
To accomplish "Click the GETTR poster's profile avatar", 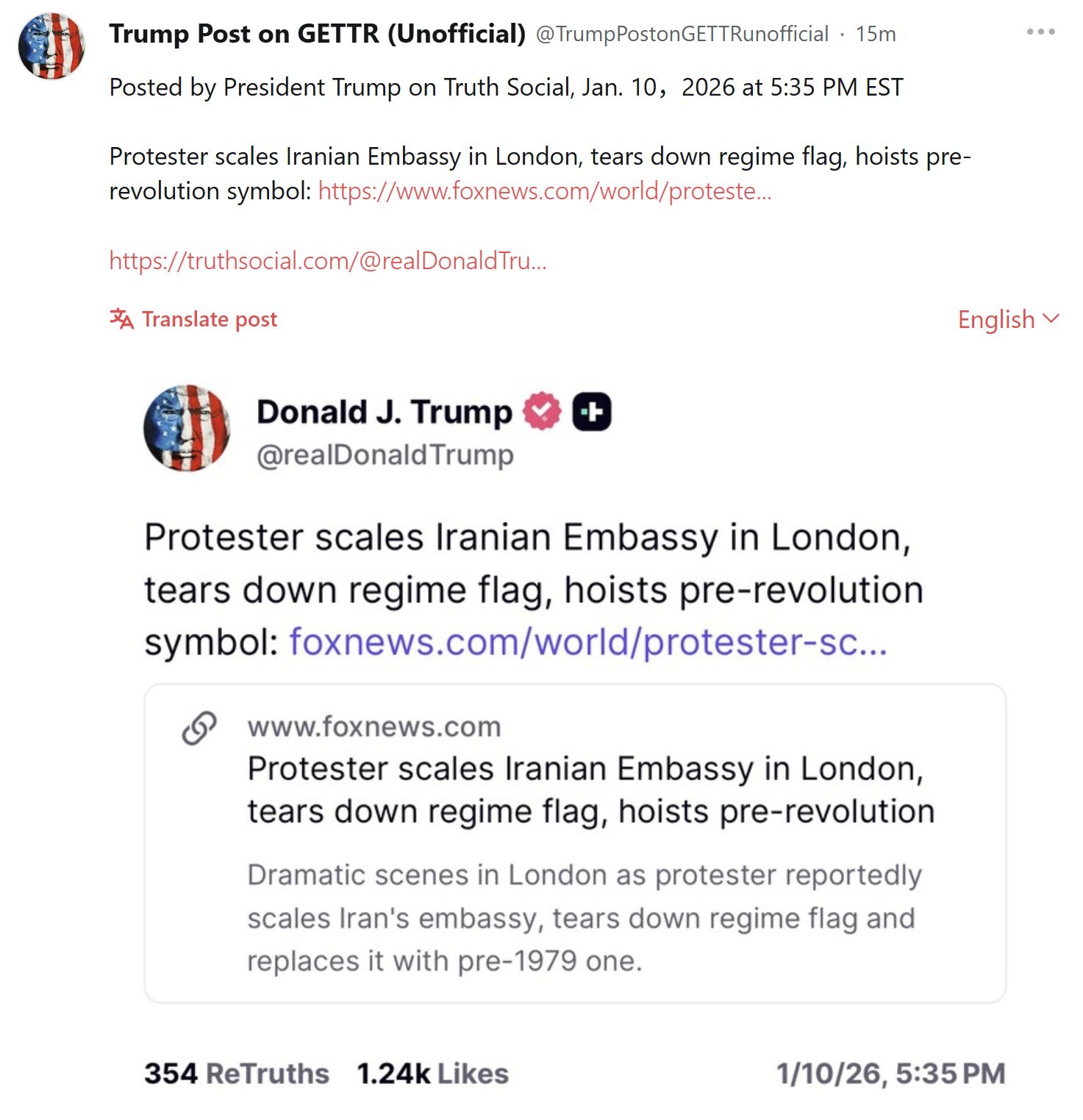I will pyautogui.click(x=51, y=46).
